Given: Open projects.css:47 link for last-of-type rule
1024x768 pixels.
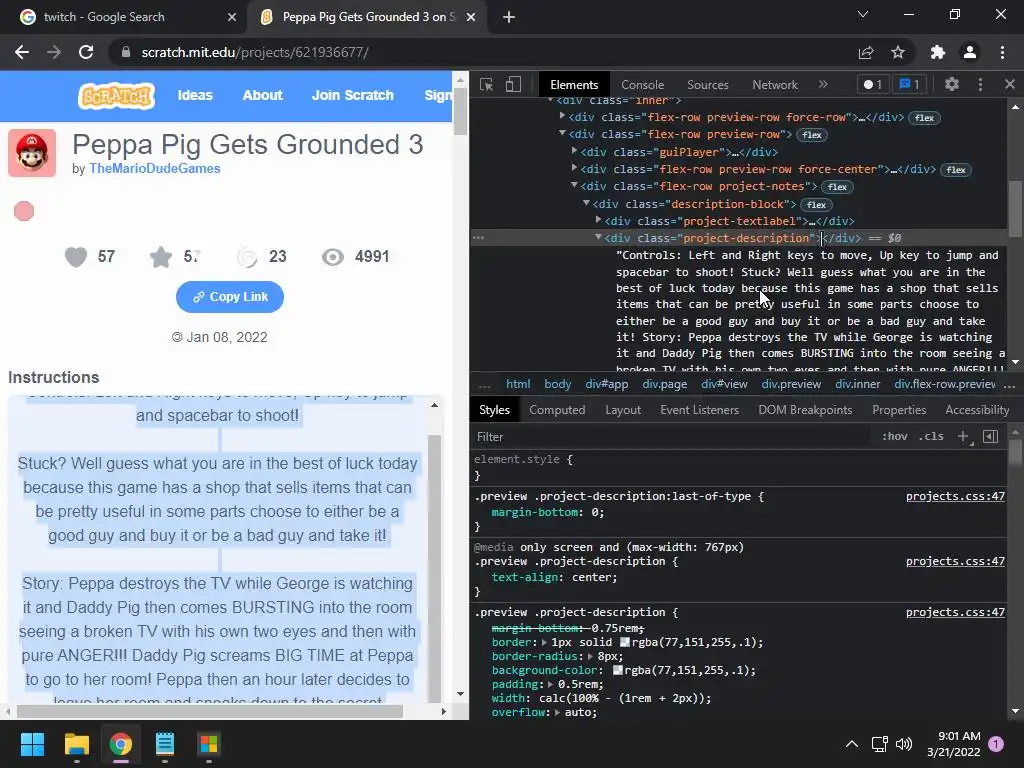Looking at the screenshot, I should tap(955, 496).
